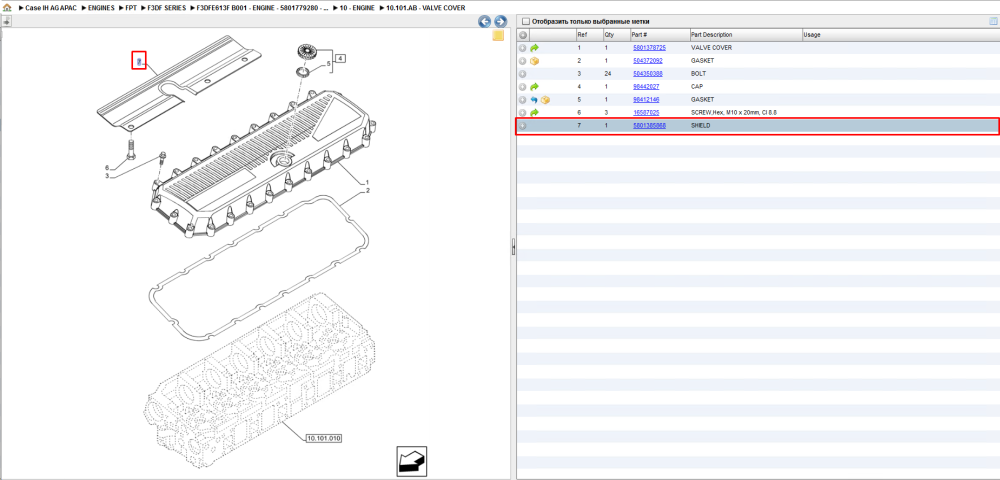This screenshot has width=1000, height=480.
Task: Click blue return arrow in ref 5 GASKET row
Action: [x=534, y=100]
